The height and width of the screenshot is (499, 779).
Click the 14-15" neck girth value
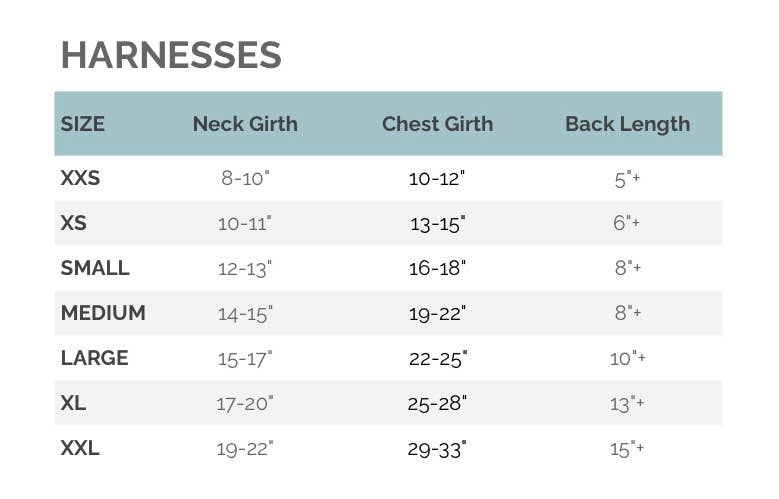tap(245, 313)
